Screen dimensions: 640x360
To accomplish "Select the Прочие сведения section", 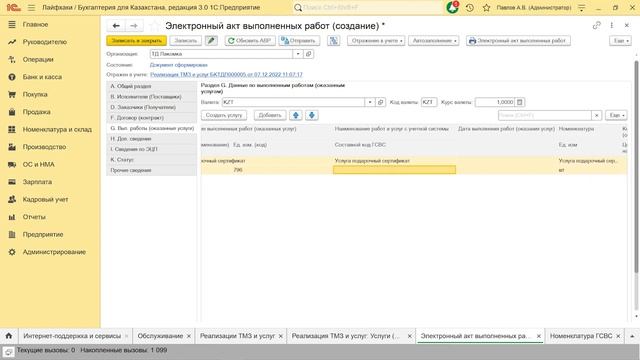I will [151, 170].
